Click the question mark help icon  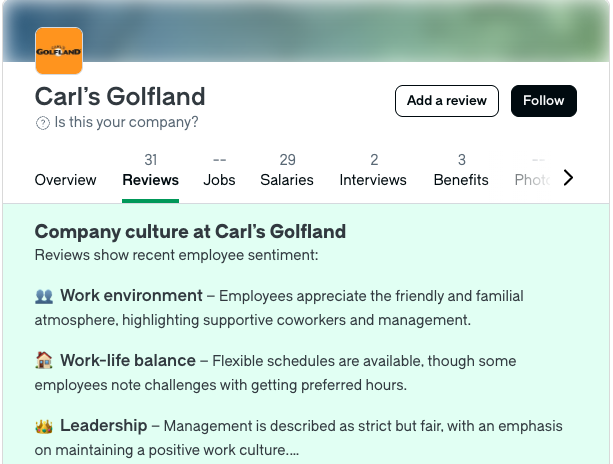click(42, 123)
